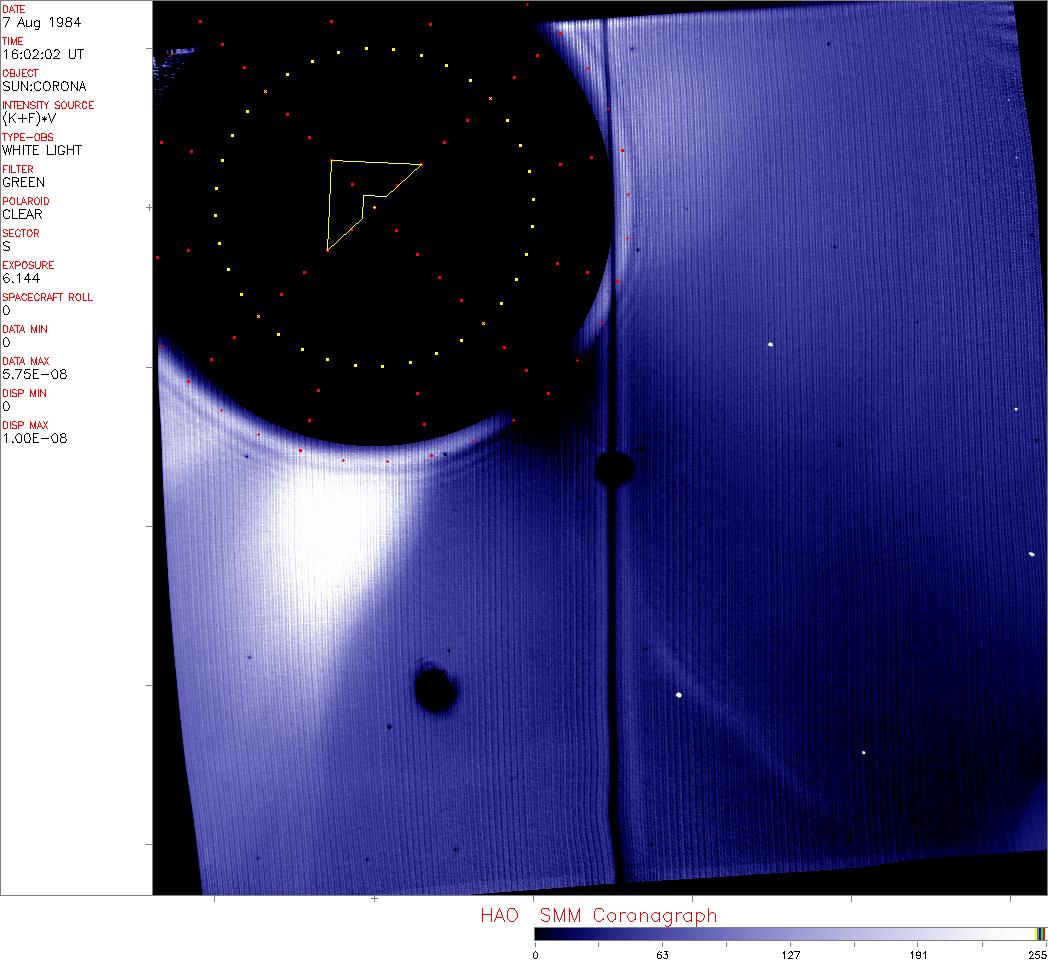Click the 63 tick label under the color bar

[x=661, y=954]
